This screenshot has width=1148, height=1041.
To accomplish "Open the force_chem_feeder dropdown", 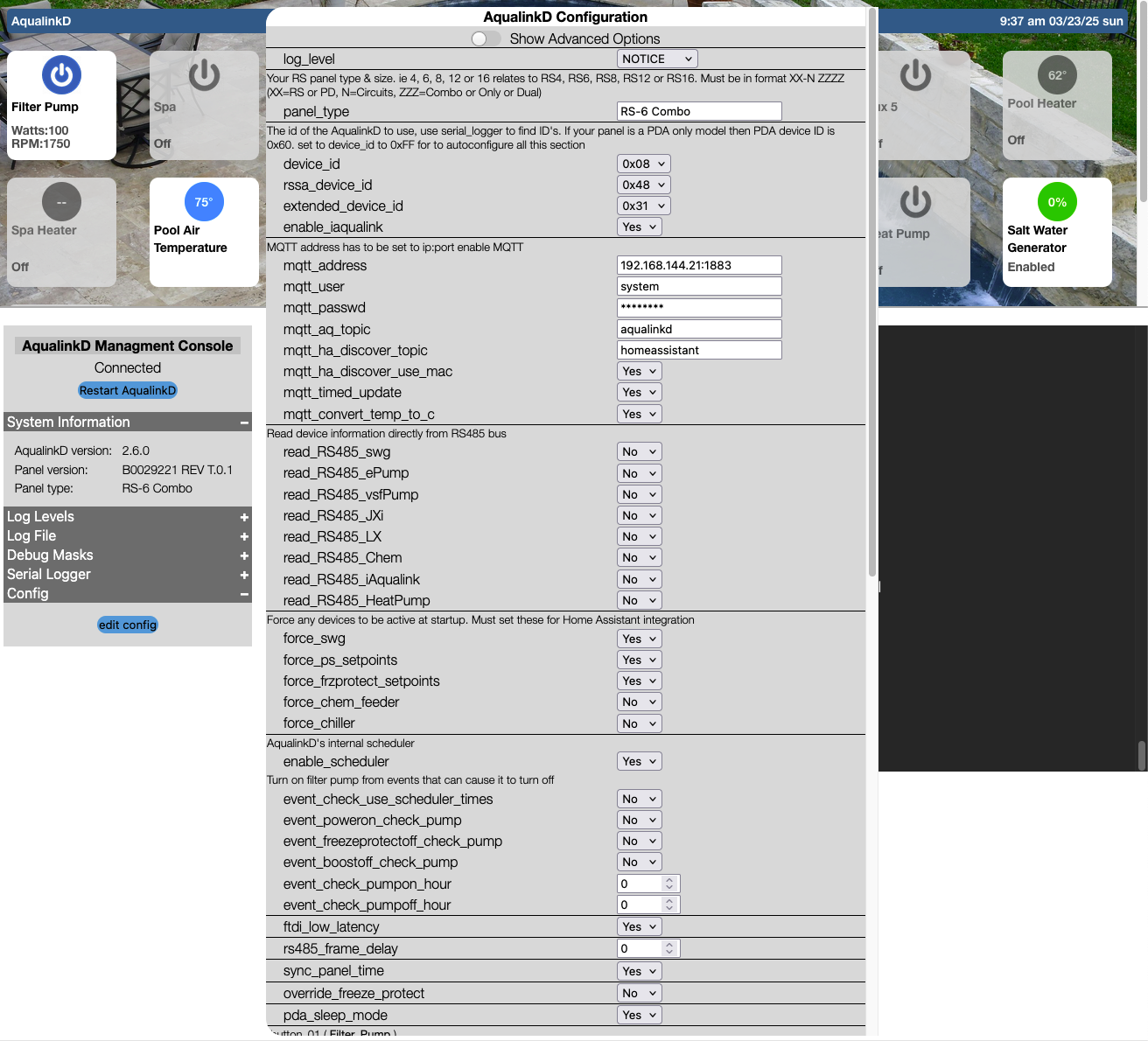I will pos(639,702).
